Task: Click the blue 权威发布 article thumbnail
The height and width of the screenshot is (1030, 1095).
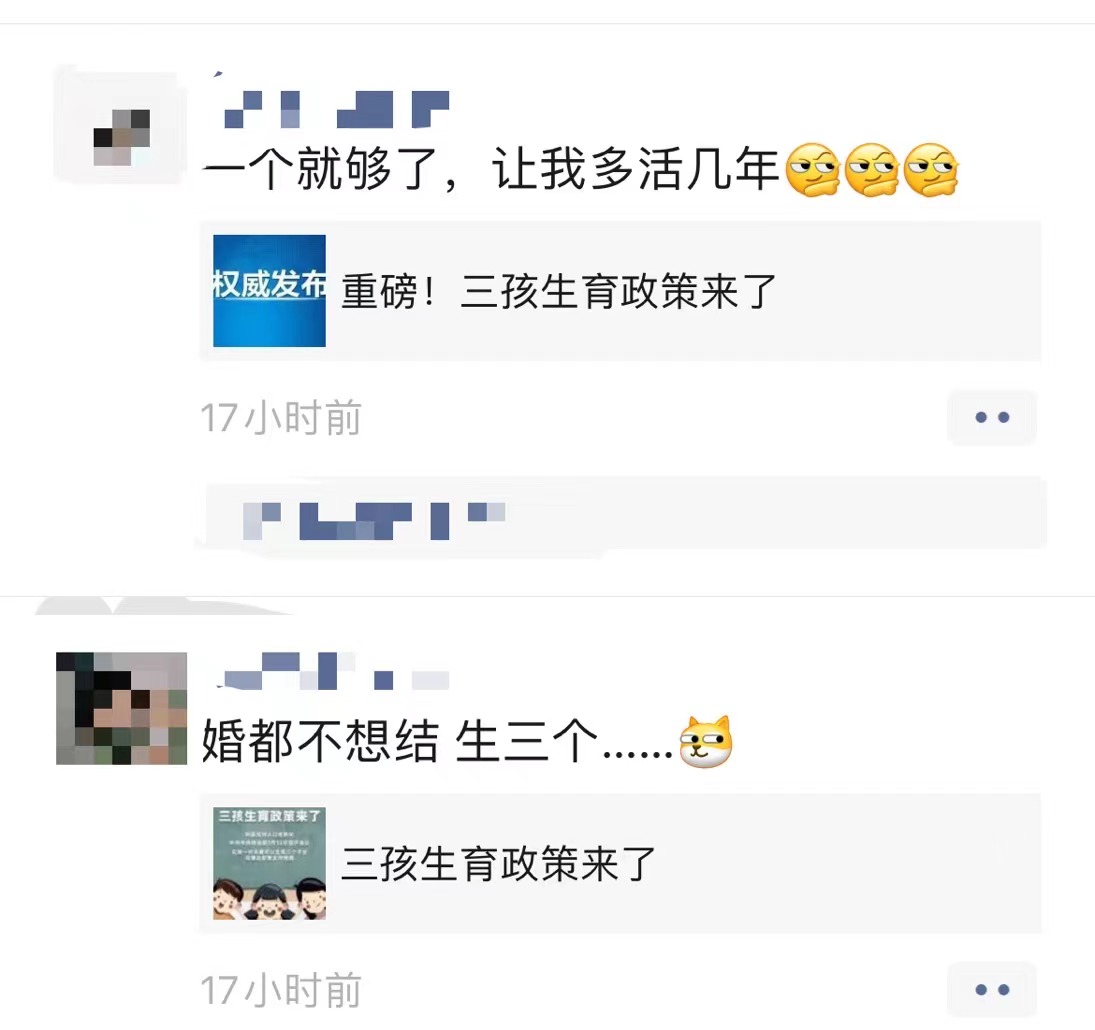Action: click(x=269, y=290)
